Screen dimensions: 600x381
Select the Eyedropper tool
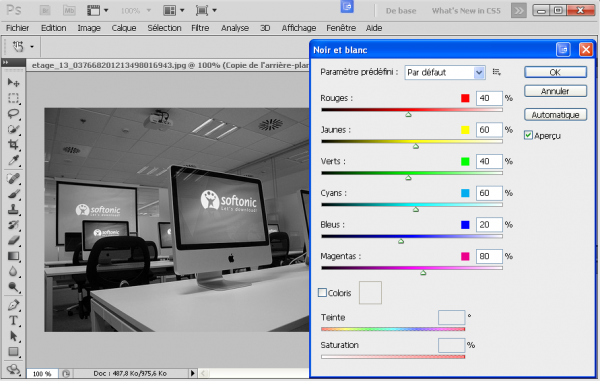click(13, 160)
